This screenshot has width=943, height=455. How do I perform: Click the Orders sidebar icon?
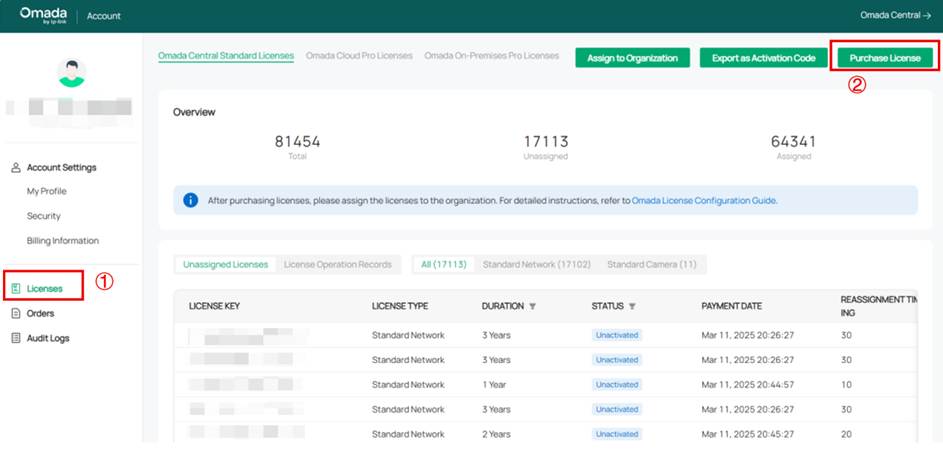(x=16, y=313)
